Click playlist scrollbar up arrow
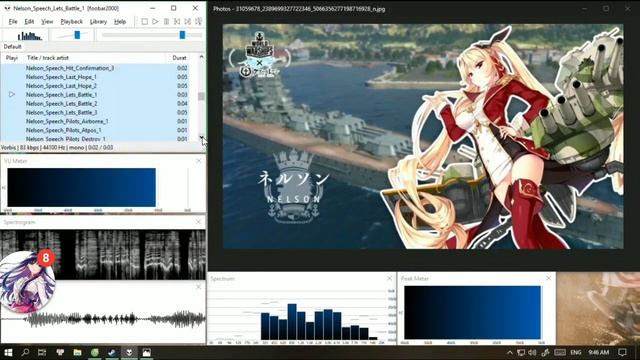 [201, 58]
